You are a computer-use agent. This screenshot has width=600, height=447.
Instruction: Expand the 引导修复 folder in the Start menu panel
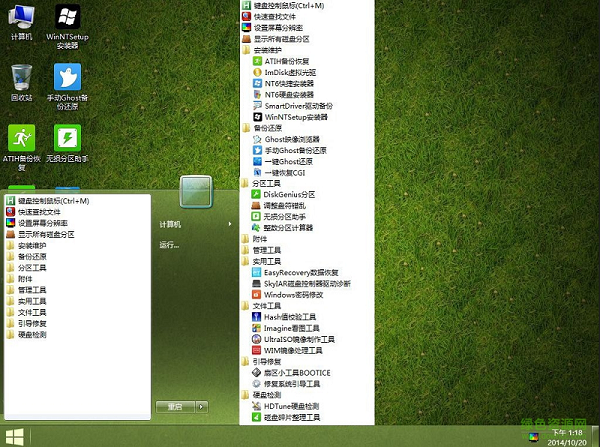[26, 323]
